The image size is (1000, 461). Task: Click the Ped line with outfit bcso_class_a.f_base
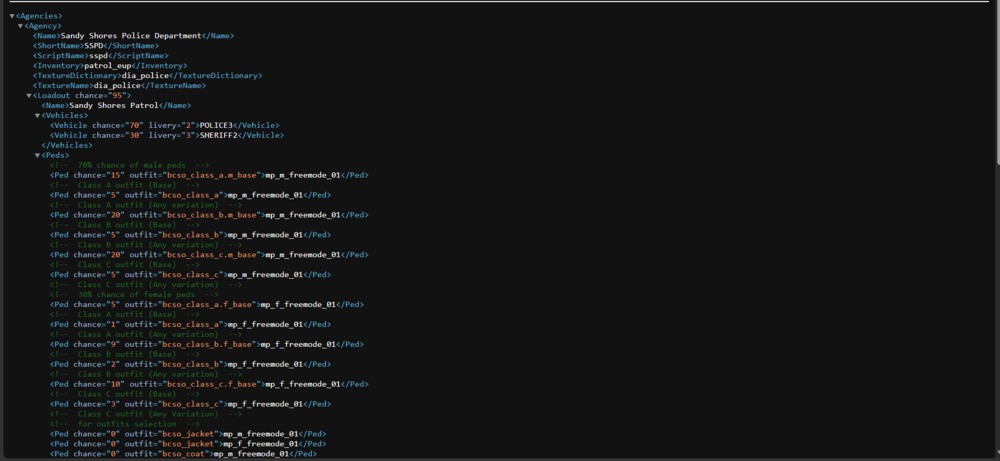click(x=207, y=305)
